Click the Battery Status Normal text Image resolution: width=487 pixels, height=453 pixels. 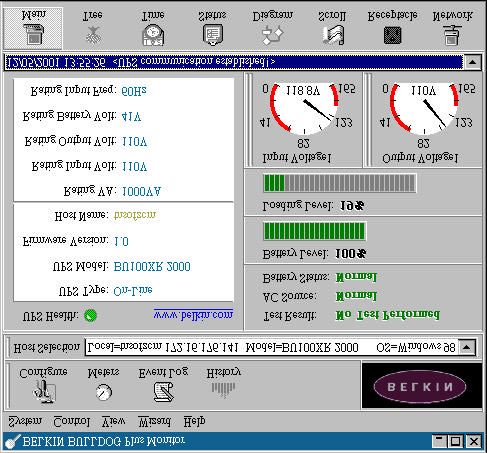click(x=356, y=277)
